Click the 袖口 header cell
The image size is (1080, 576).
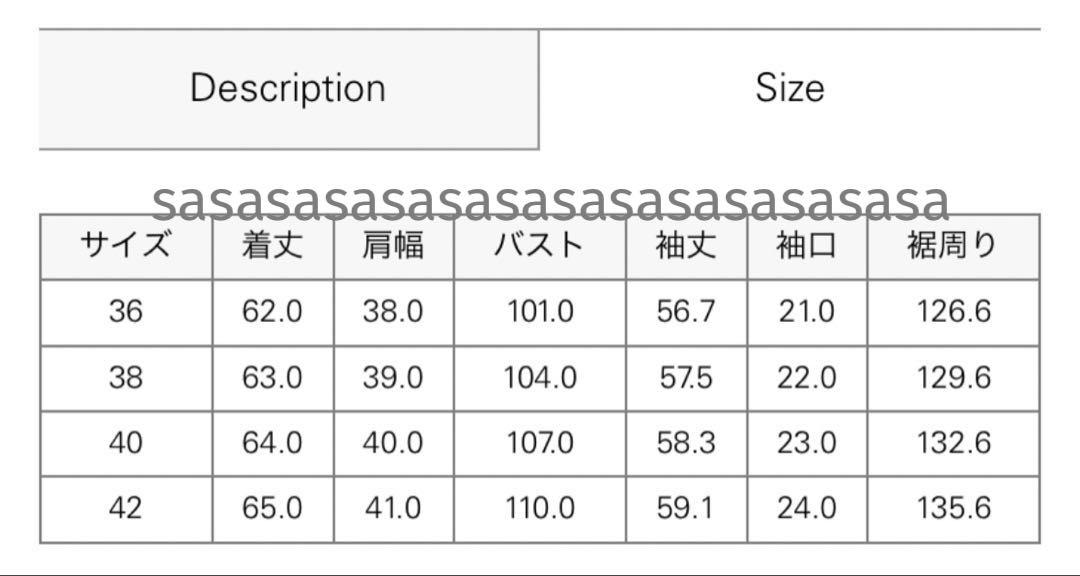807,247
